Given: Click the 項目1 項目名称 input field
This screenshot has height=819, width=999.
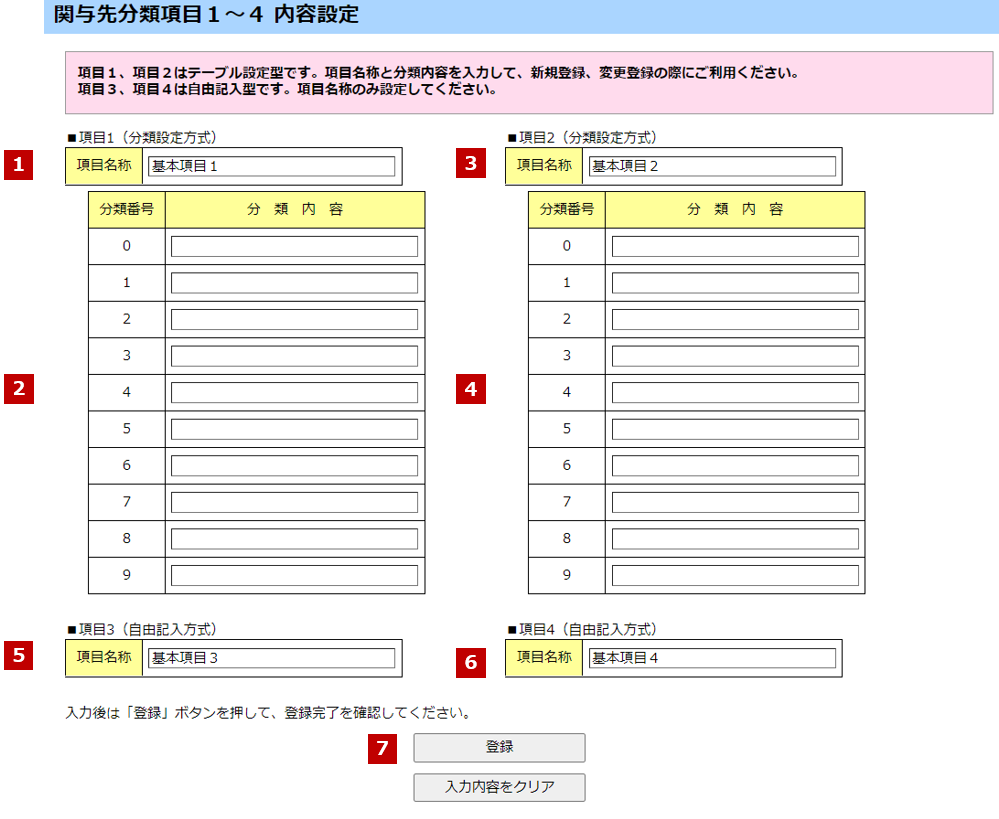Looking at the screenshot, I should 271,166.
